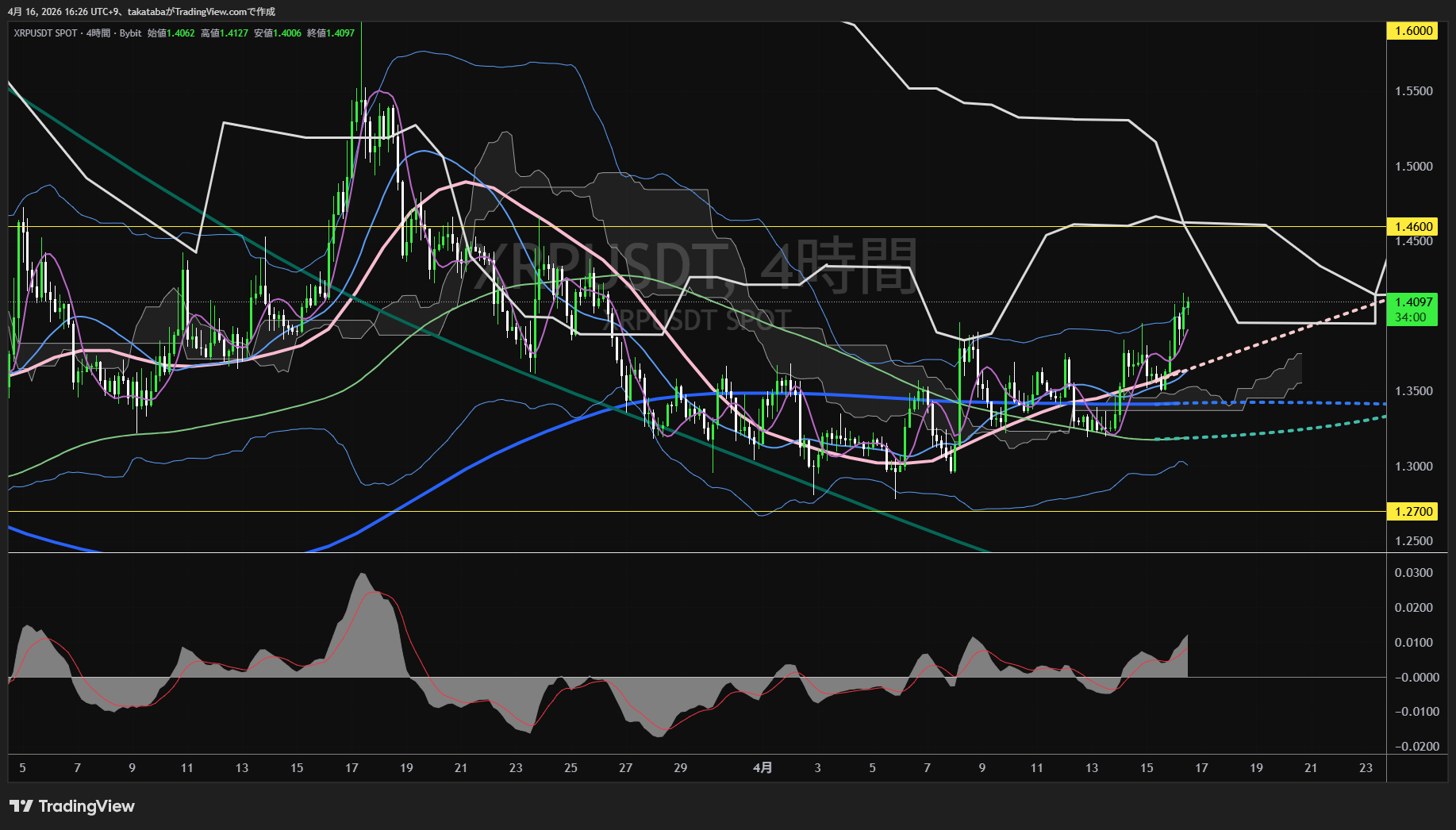
Task: Click the yellow 1.6000 price label
Action: [1412, 31]
